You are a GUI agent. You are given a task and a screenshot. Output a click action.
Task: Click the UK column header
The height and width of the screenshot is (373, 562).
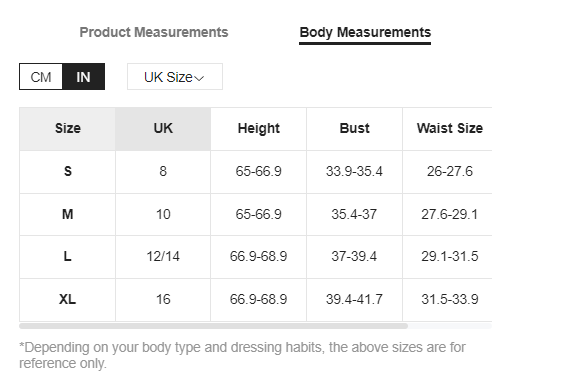(163, 129)
